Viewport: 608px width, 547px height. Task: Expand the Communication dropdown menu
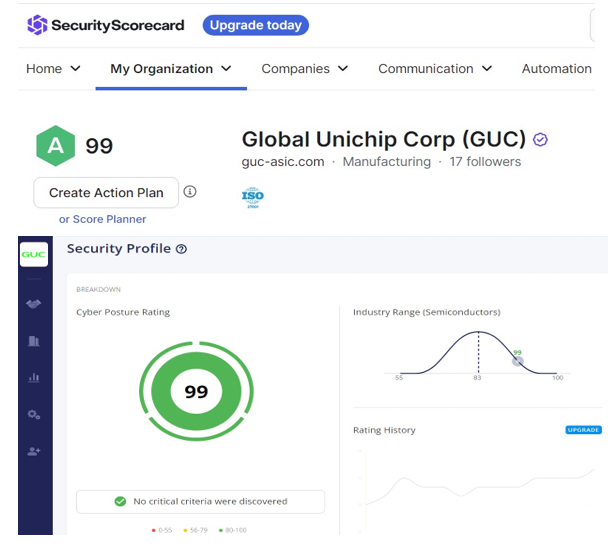(435, 69)
